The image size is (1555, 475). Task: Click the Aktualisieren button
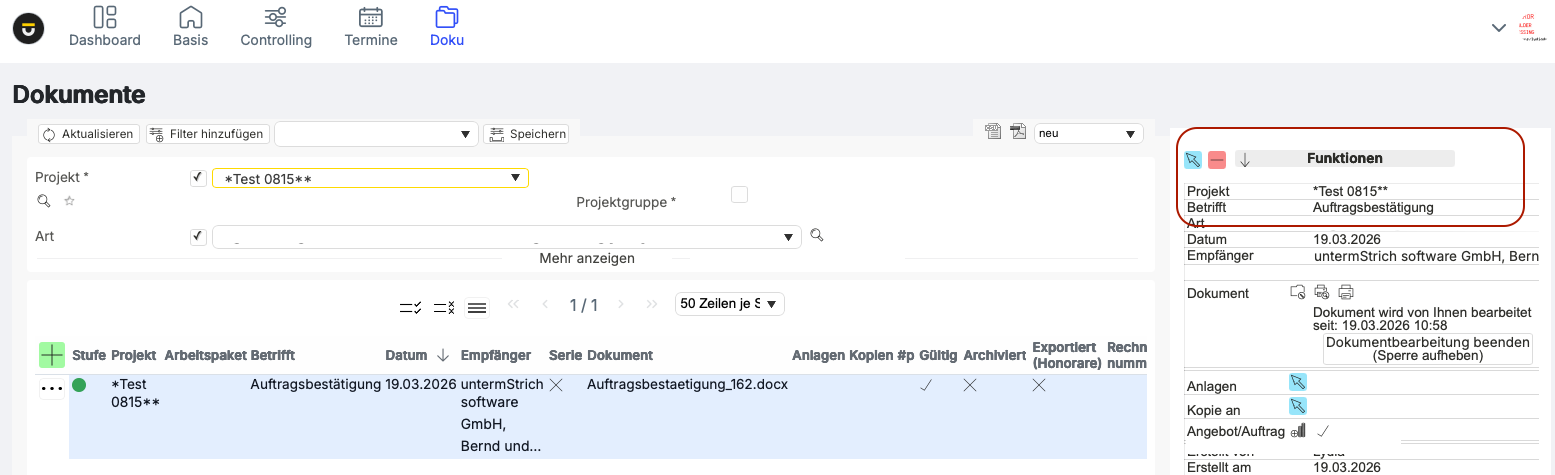[x=88, y=134]
